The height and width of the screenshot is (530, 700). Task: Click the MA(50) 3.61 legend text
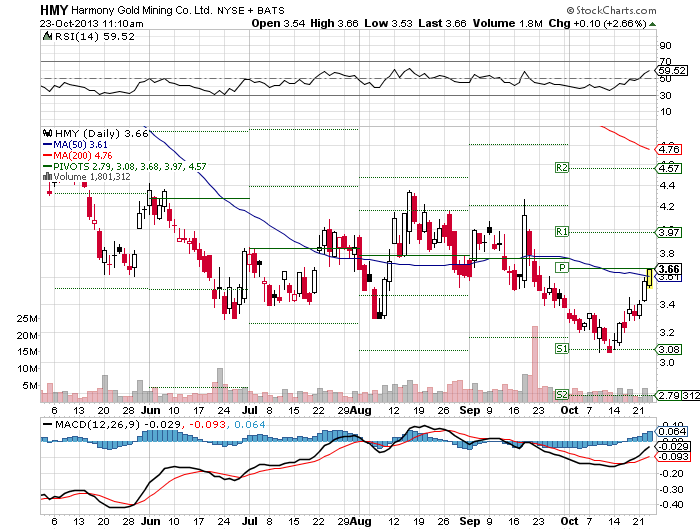(80, 144)
